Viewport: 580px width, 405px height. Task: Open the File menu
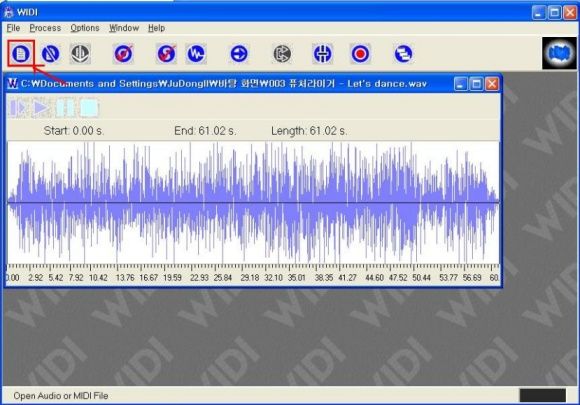click(13, 28)
